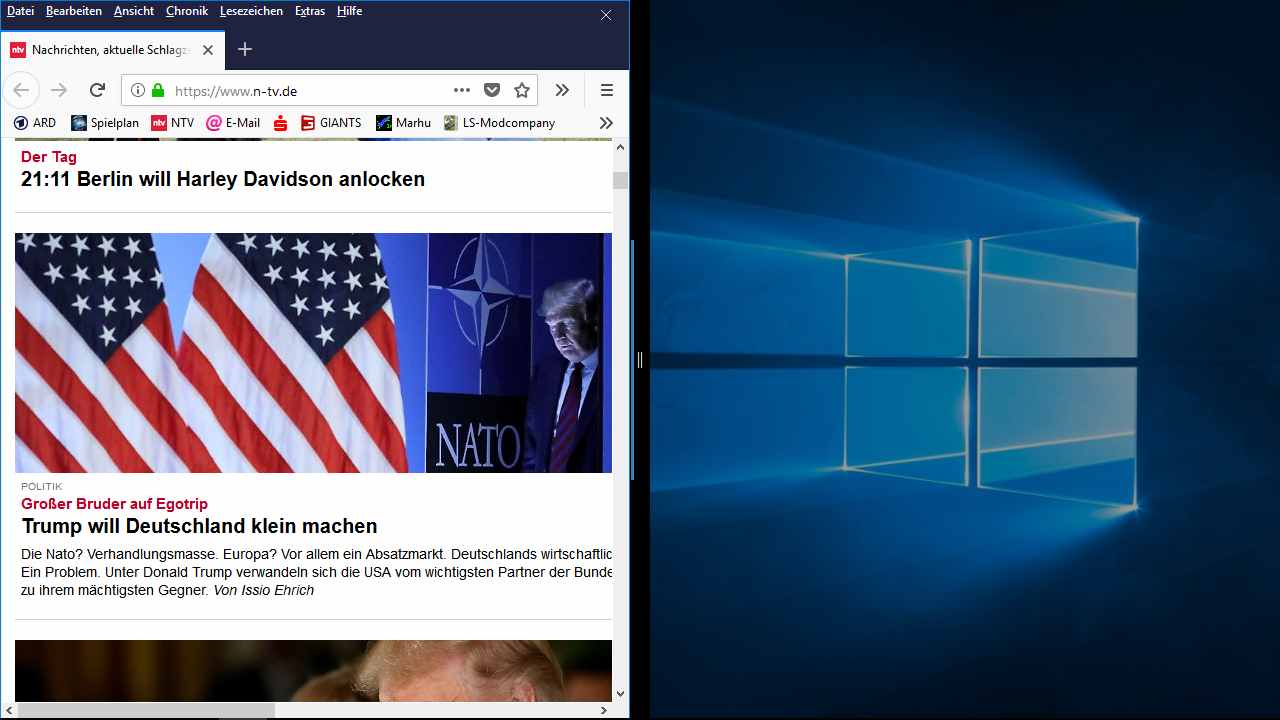Save page to Pocket icon
This screenshot has width=1280, height=720.
492,90
